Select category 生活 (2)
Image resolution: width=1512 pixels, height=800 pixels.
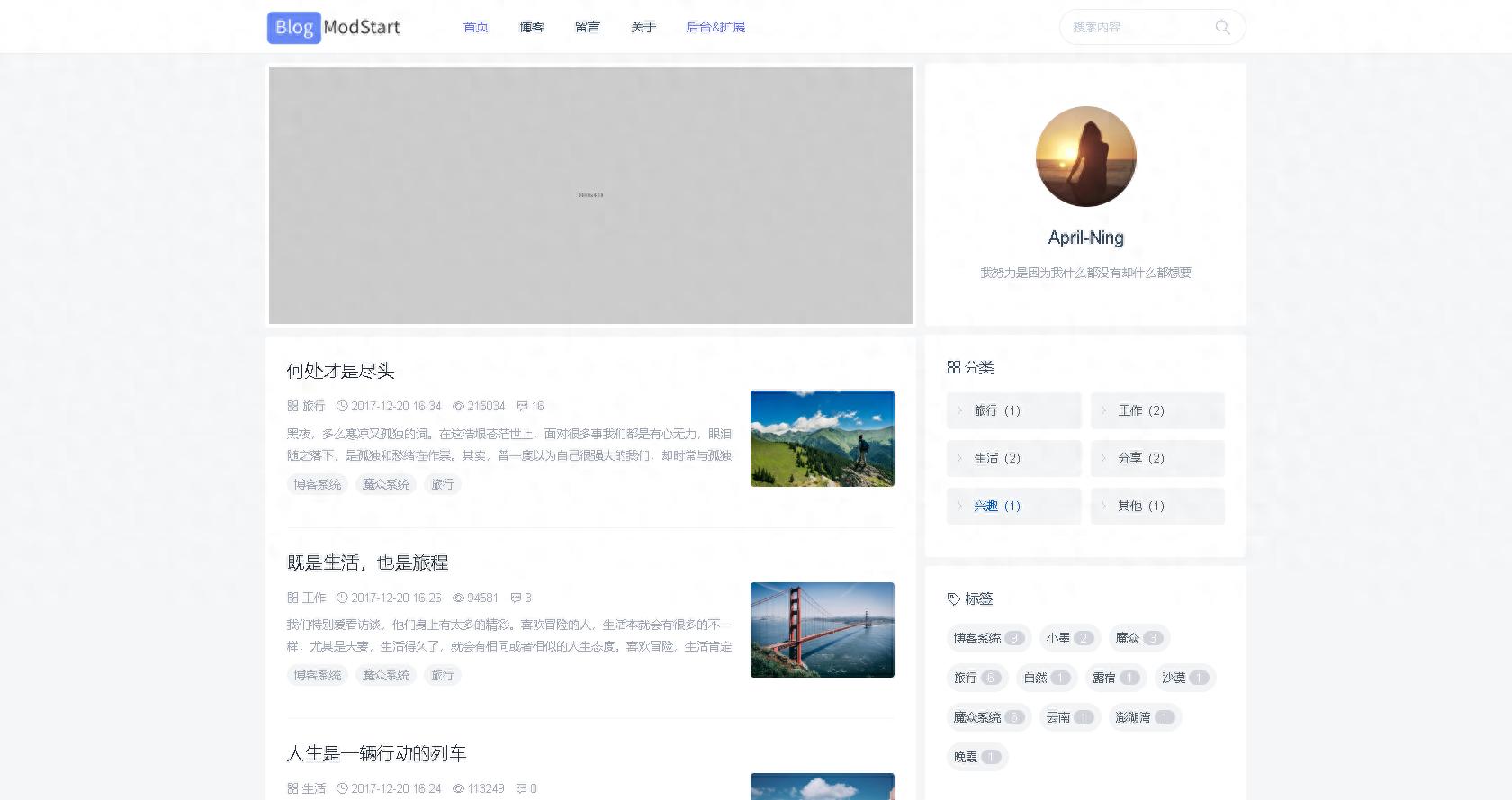click(1013, 458)
